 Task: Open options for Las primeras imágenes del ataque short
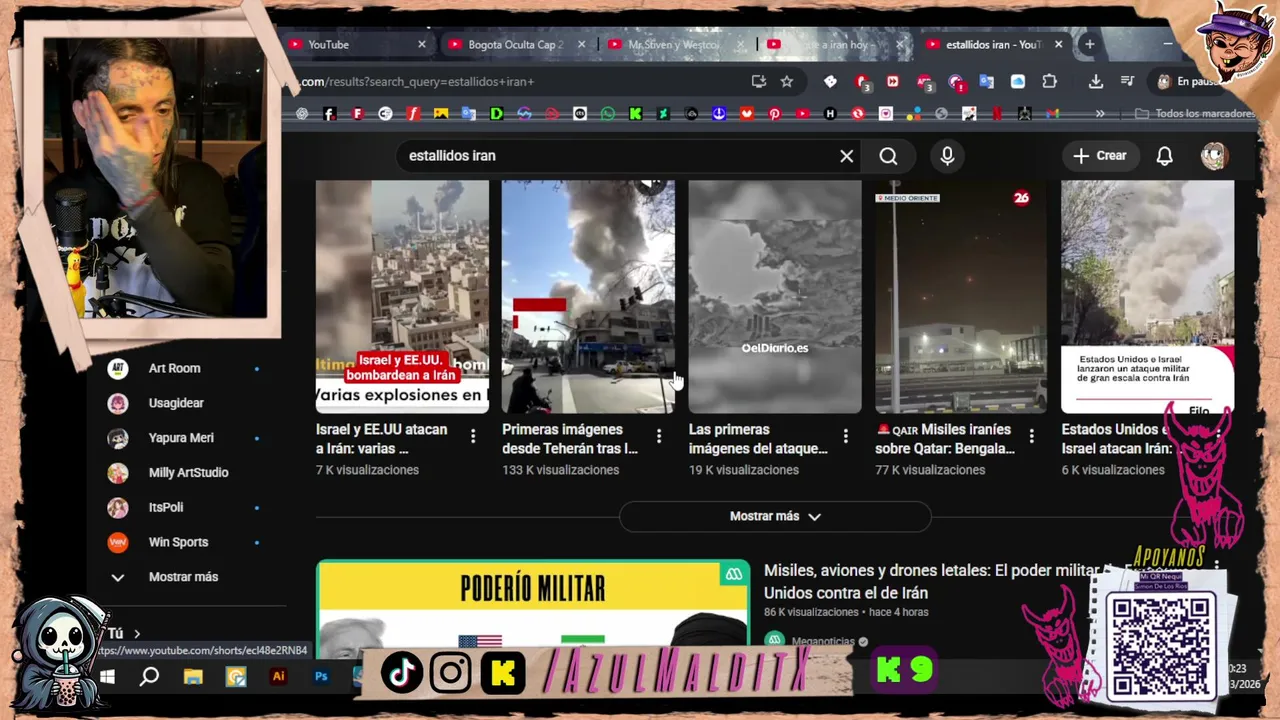tap(845, 436)
